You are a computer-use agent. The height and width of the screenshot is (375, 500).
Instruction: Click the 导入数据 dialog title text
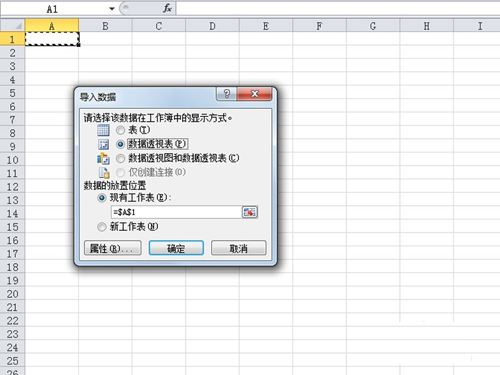[98, 97]
